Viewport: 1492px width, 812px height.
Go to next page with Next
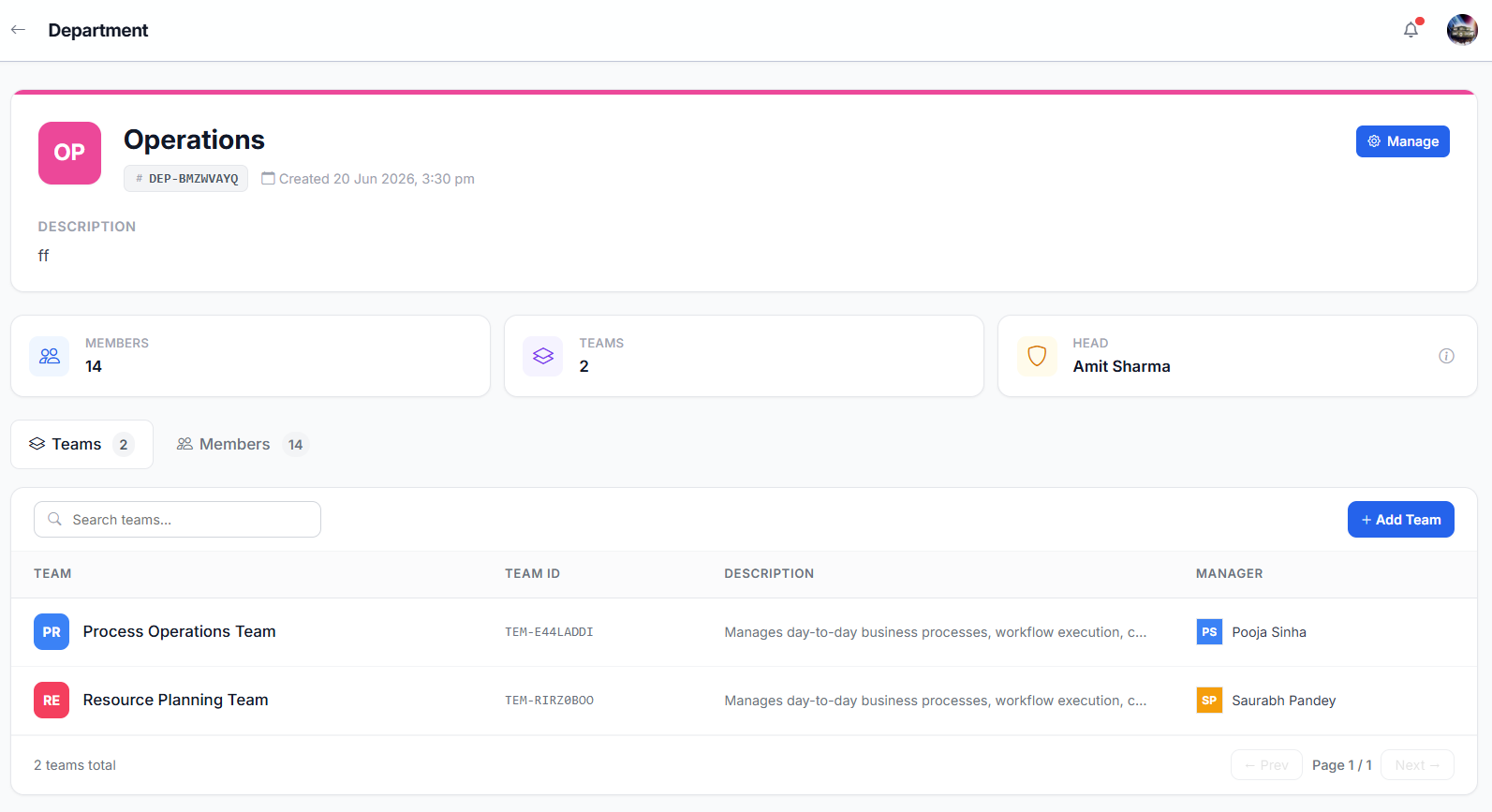pos(1417,765)
